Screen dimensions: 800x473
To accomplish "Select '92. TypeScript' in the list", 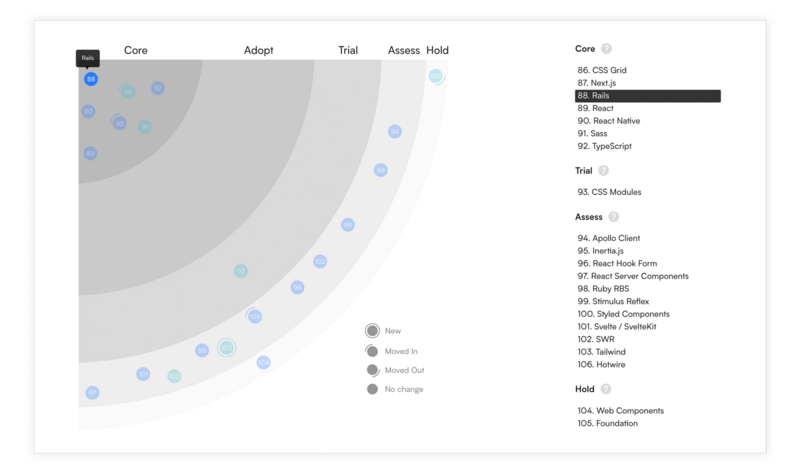I will [x=605, y=146].
